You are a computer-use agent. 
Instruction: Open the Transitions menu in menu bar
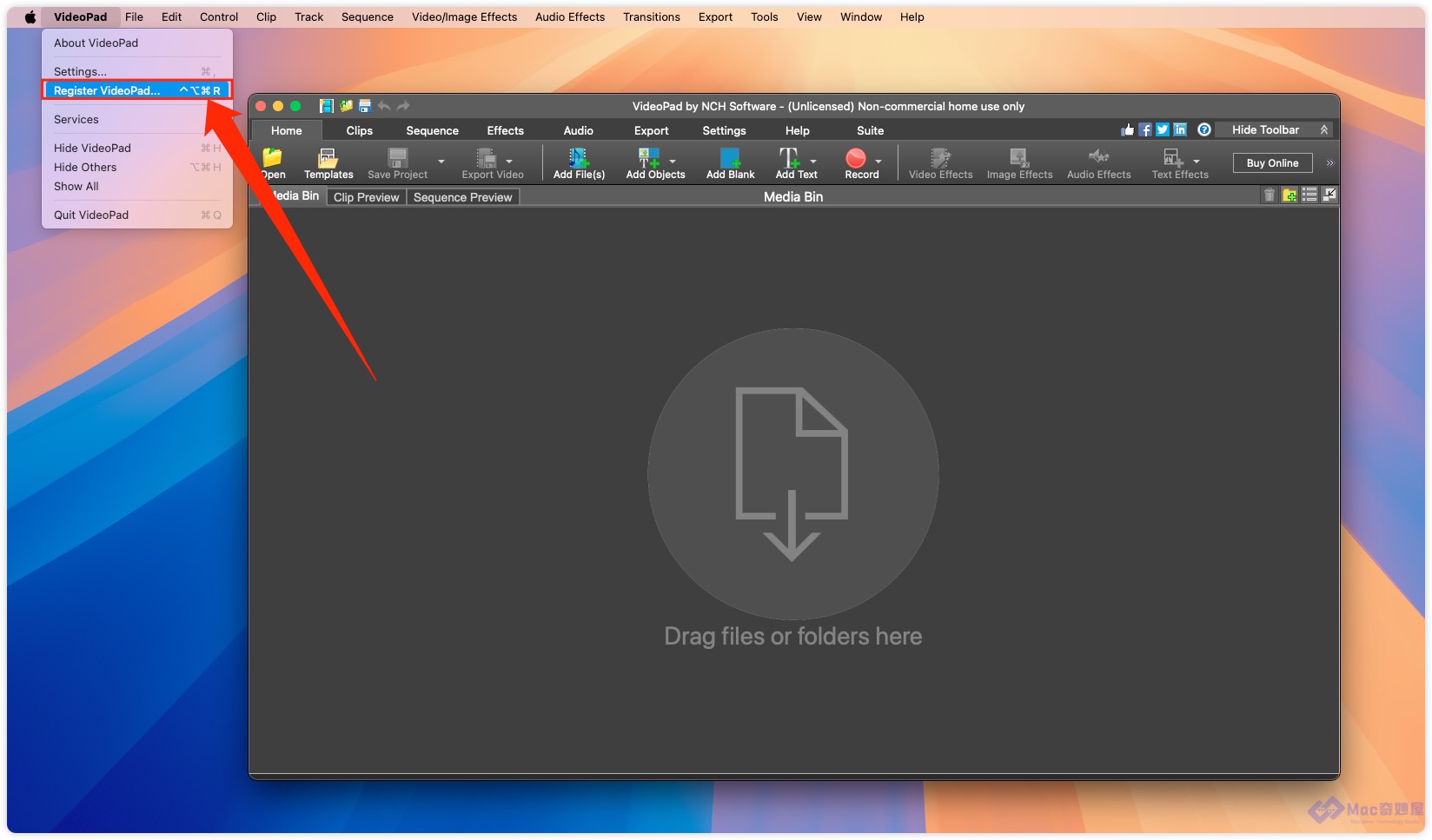(x=651, y=17)
